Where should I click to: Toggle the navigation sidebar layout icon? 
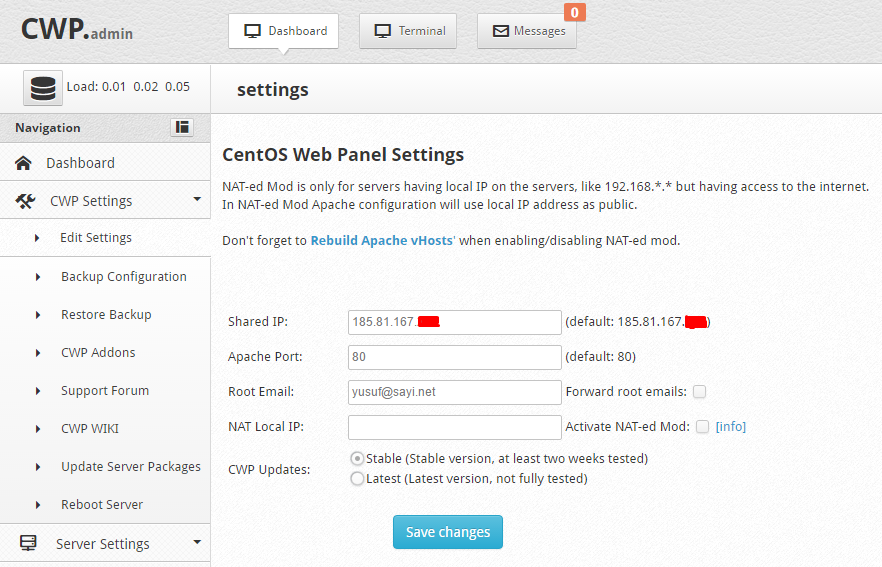coord(182,127)
